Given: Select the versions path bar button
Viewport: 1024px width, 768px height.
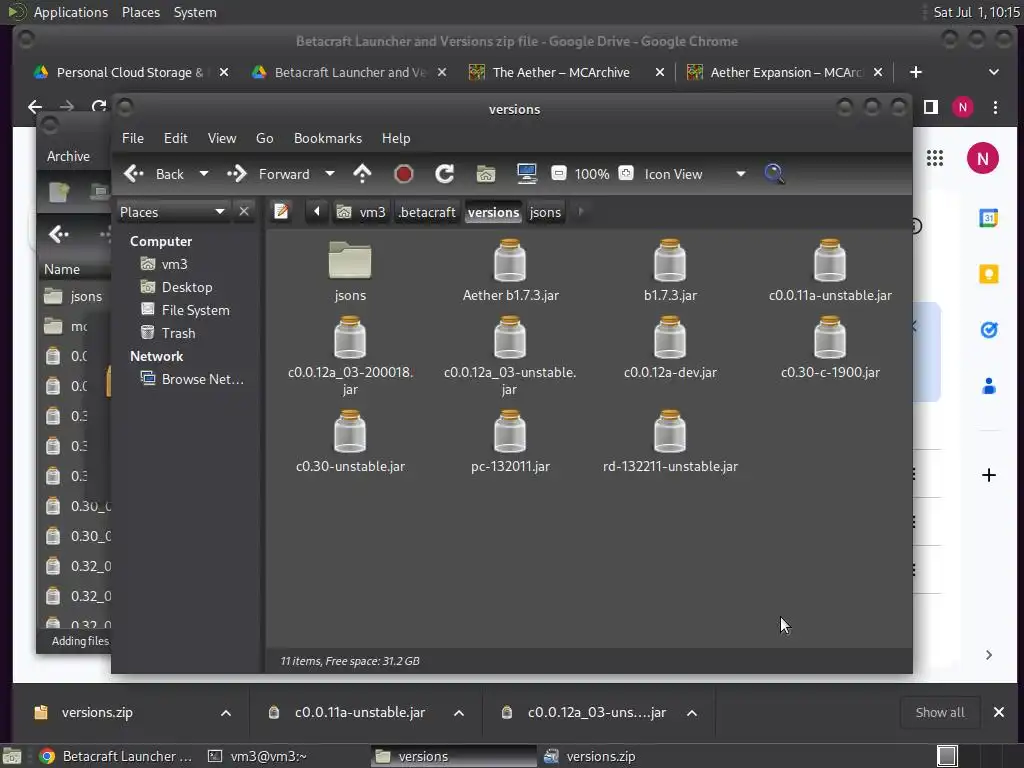Looking at the screenshot, I should click(x=493, y=212).
